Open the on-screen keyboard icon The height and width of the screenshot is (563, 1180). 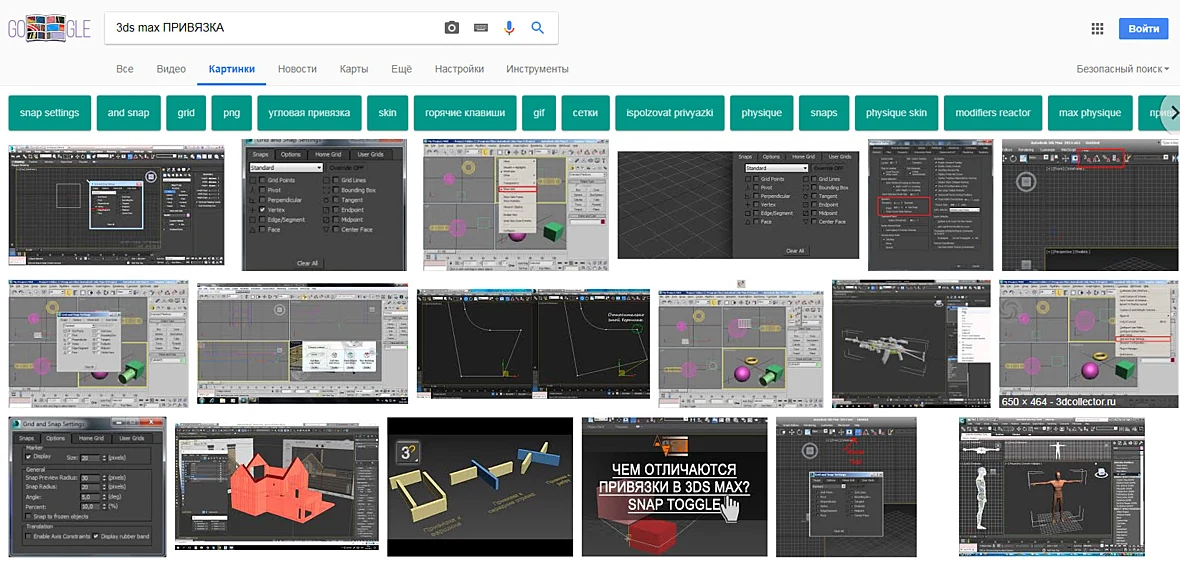481,28
